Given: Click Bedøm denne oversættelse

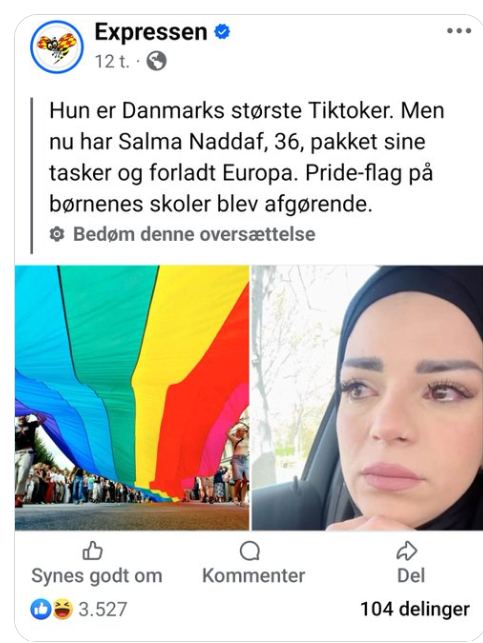Looking at the screenshot, I should (194, 234).
